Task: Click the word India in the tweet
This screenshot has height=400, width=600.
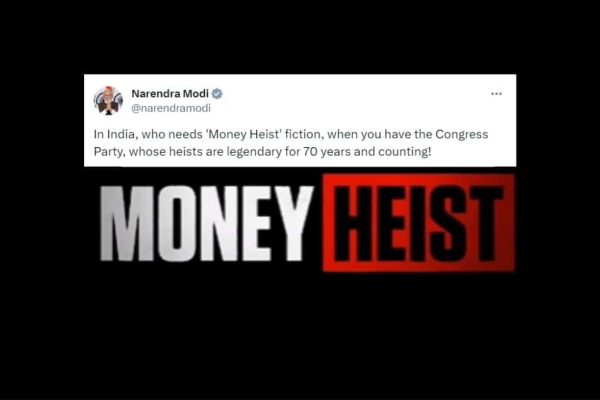Action: pos(122,134)
